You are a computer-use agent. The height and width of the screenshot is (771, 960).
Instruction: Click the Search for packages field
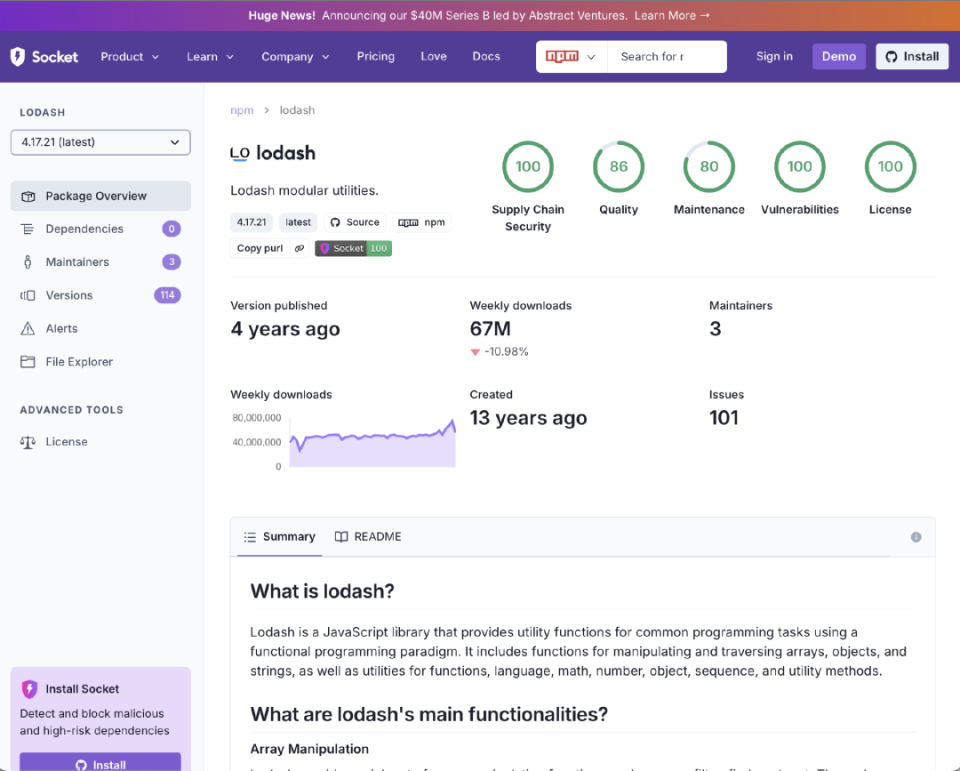pyautogui.click(x=667, y=56)
